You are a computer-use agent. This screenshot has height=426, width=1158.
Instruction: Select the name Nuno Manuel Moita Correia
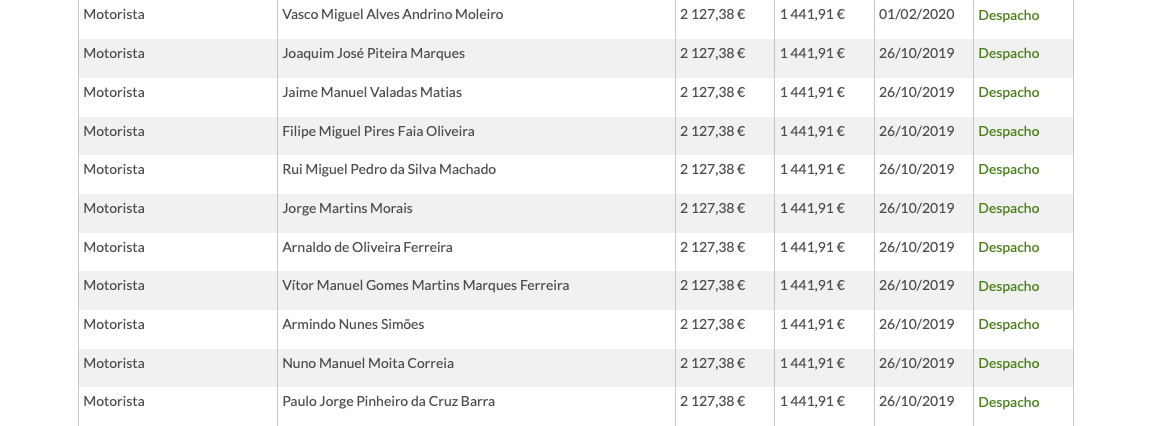(368, 363)
